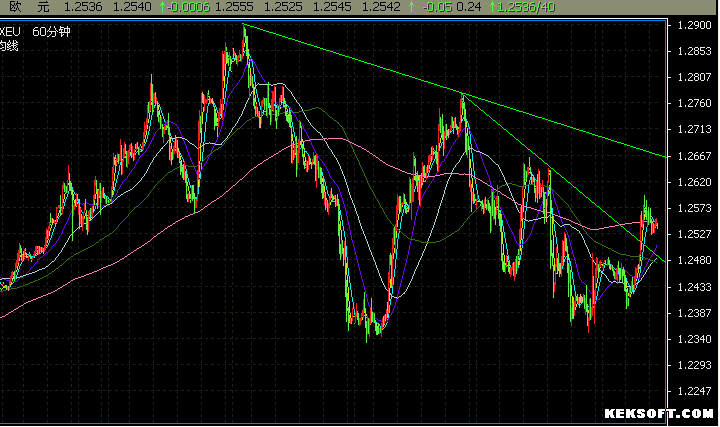Click the 1.2536/40 bid-ask quote

[x=526, y=7]
